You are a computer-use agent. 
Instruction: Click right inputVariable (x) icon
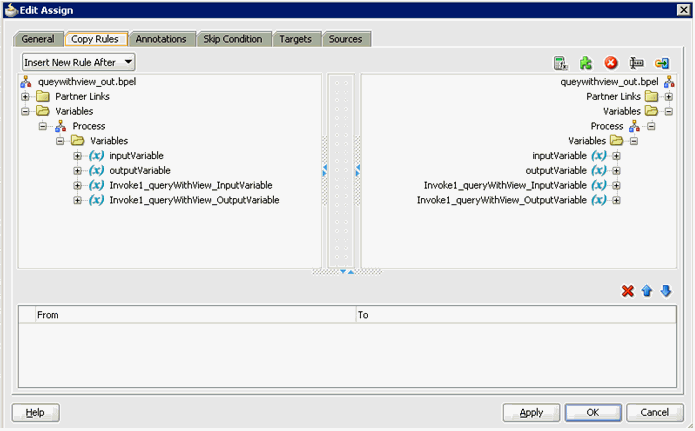coord(599,156)
